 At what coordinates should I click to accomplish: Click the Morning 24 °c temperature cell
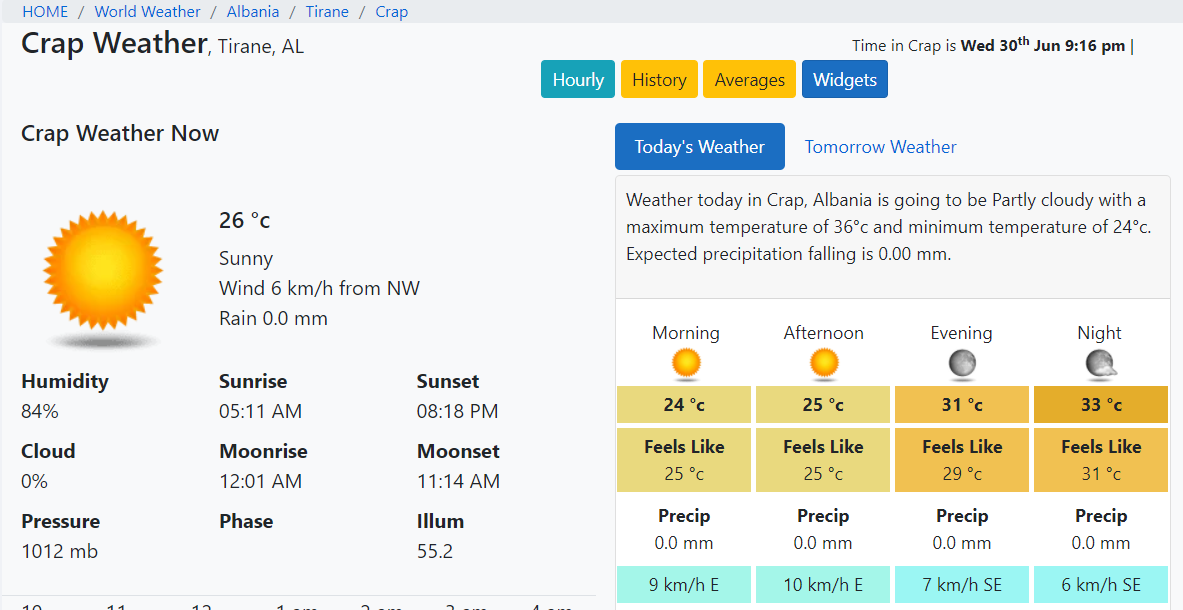coord(684,405)
